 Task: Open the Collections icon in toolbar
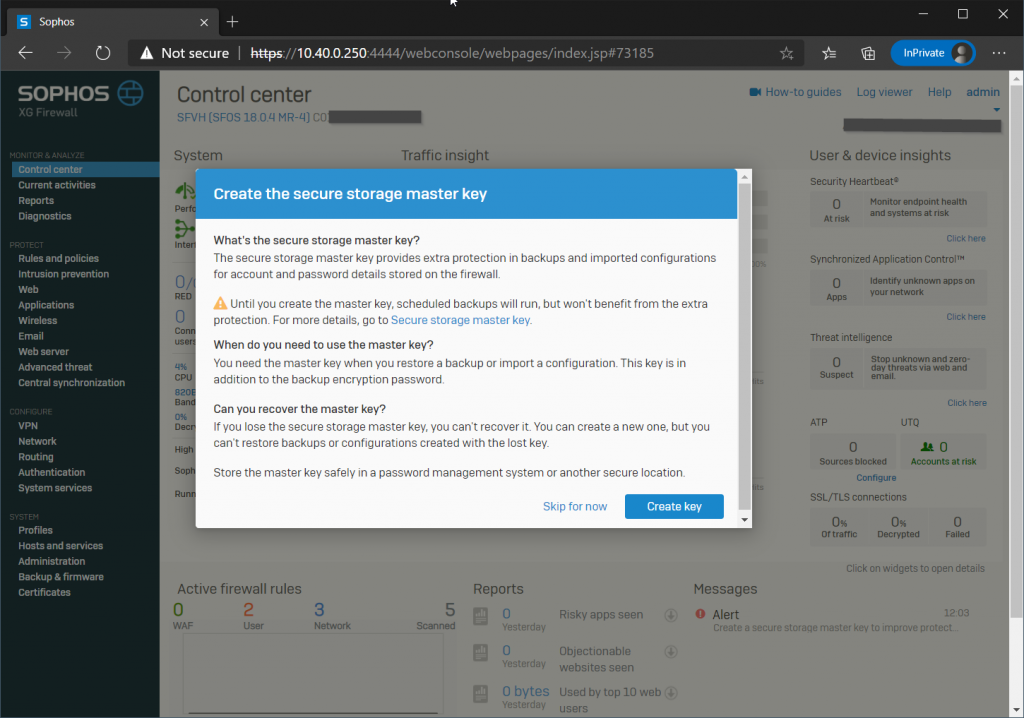(x=868, y=53)
